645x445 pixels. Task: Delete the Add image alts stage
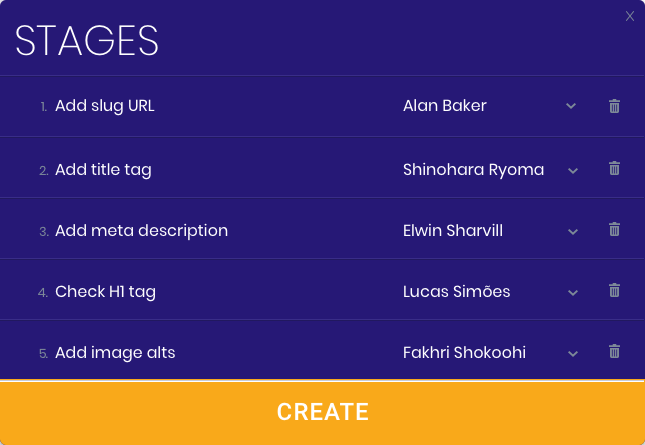tap(614, 351)
